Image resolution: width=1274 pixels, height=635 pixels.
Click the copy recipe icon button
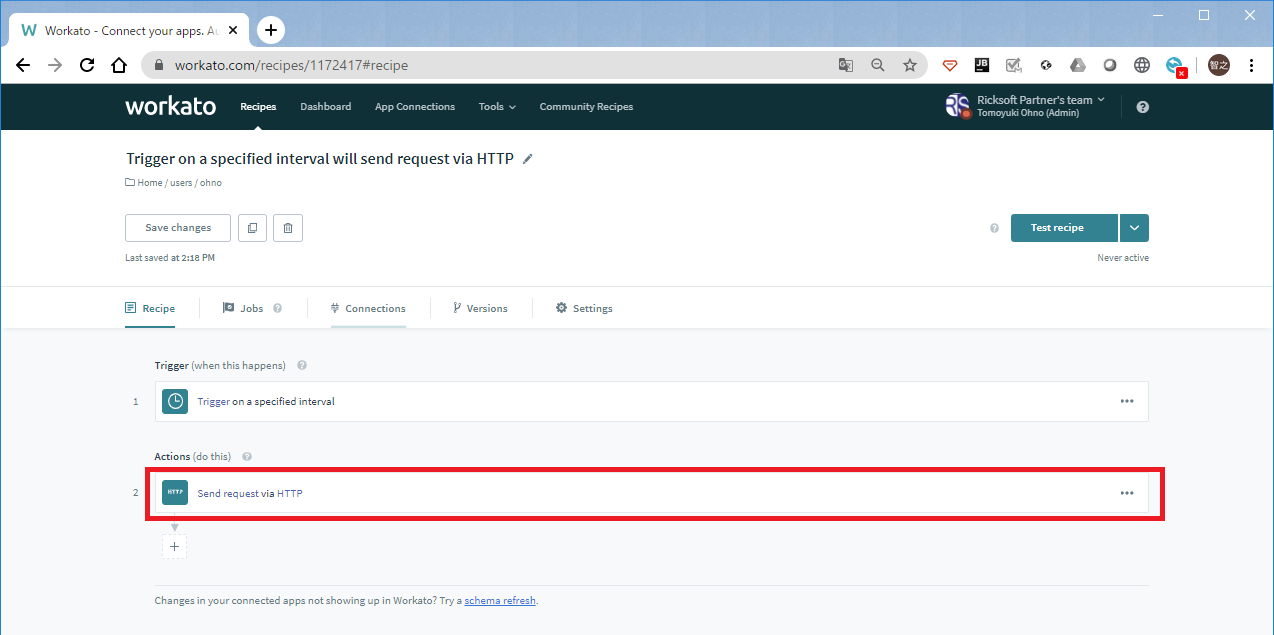[x=252, y=228]
